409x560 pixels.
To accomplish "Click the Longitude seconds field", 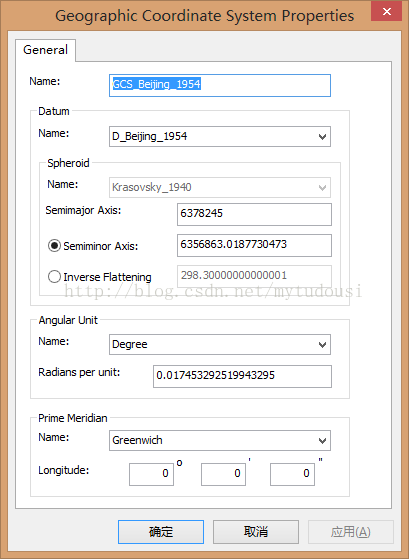I will pos(292,474).
